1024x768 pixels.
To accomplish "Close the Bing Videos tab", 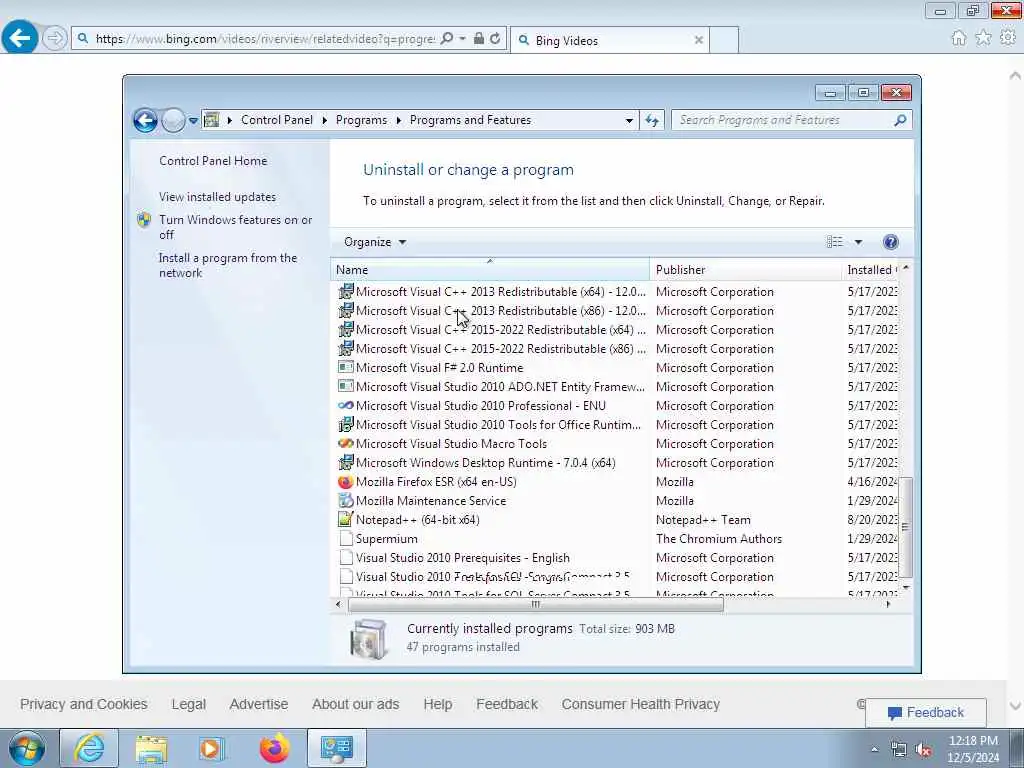I will 699,40.
